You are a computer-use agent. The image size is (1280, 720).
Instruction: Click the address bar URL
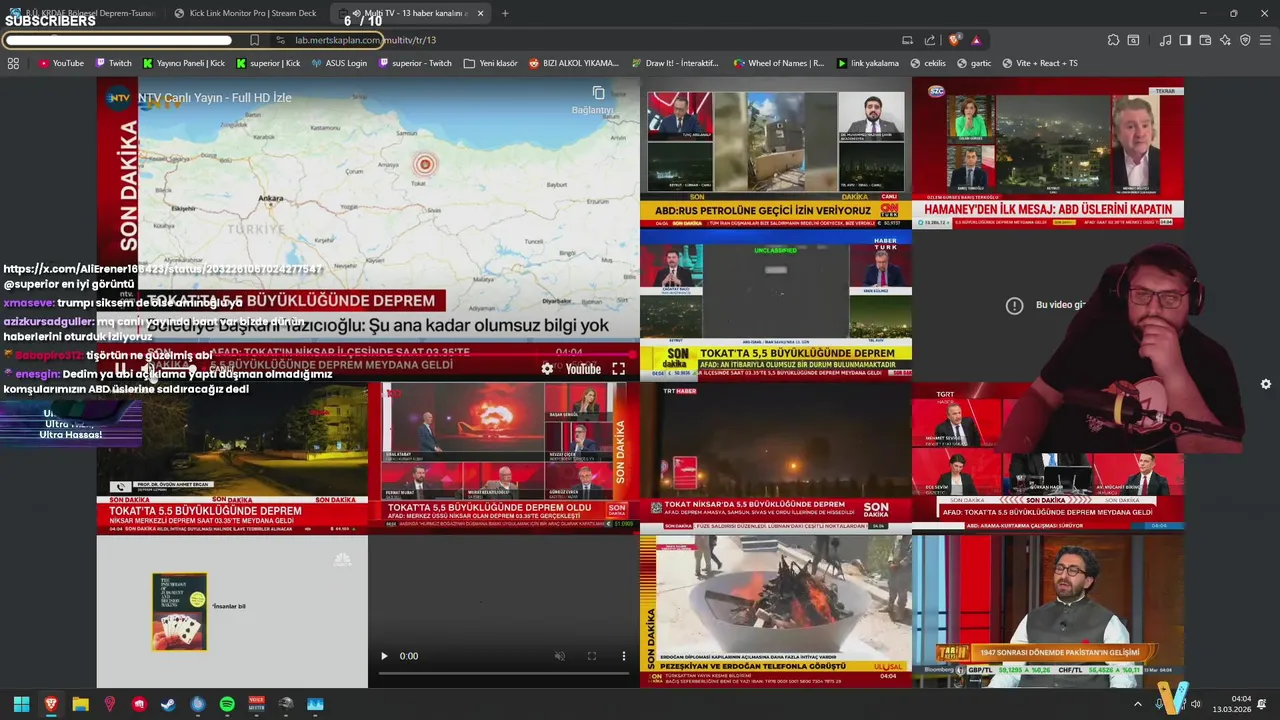(365, 40)
